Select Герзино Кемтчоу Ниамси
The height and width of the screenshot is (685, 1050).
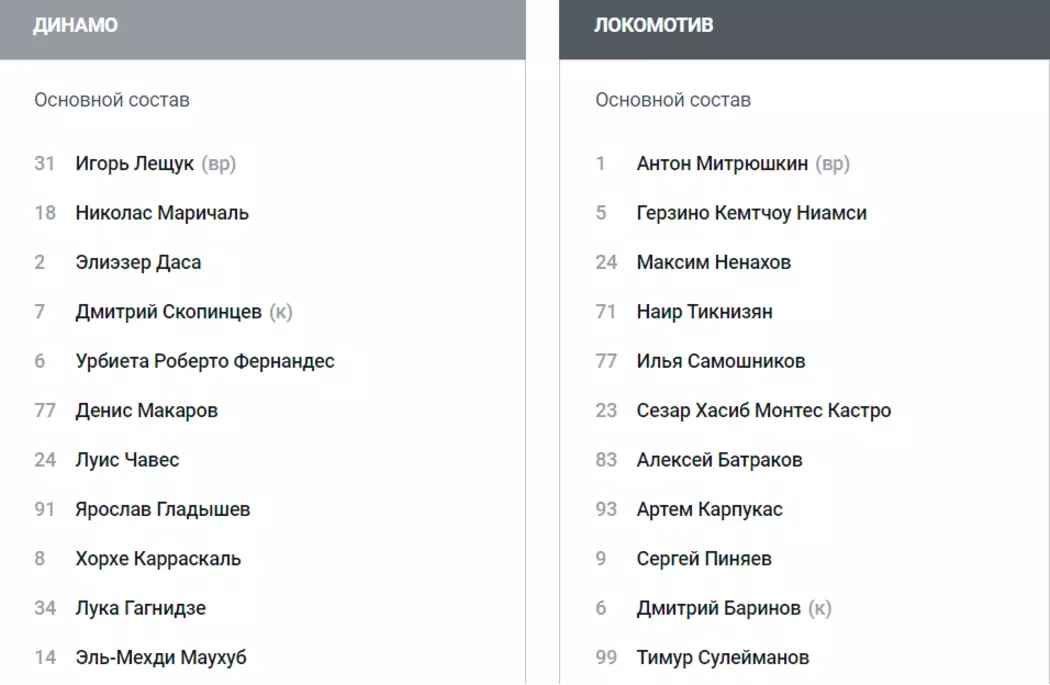[751, 213]
